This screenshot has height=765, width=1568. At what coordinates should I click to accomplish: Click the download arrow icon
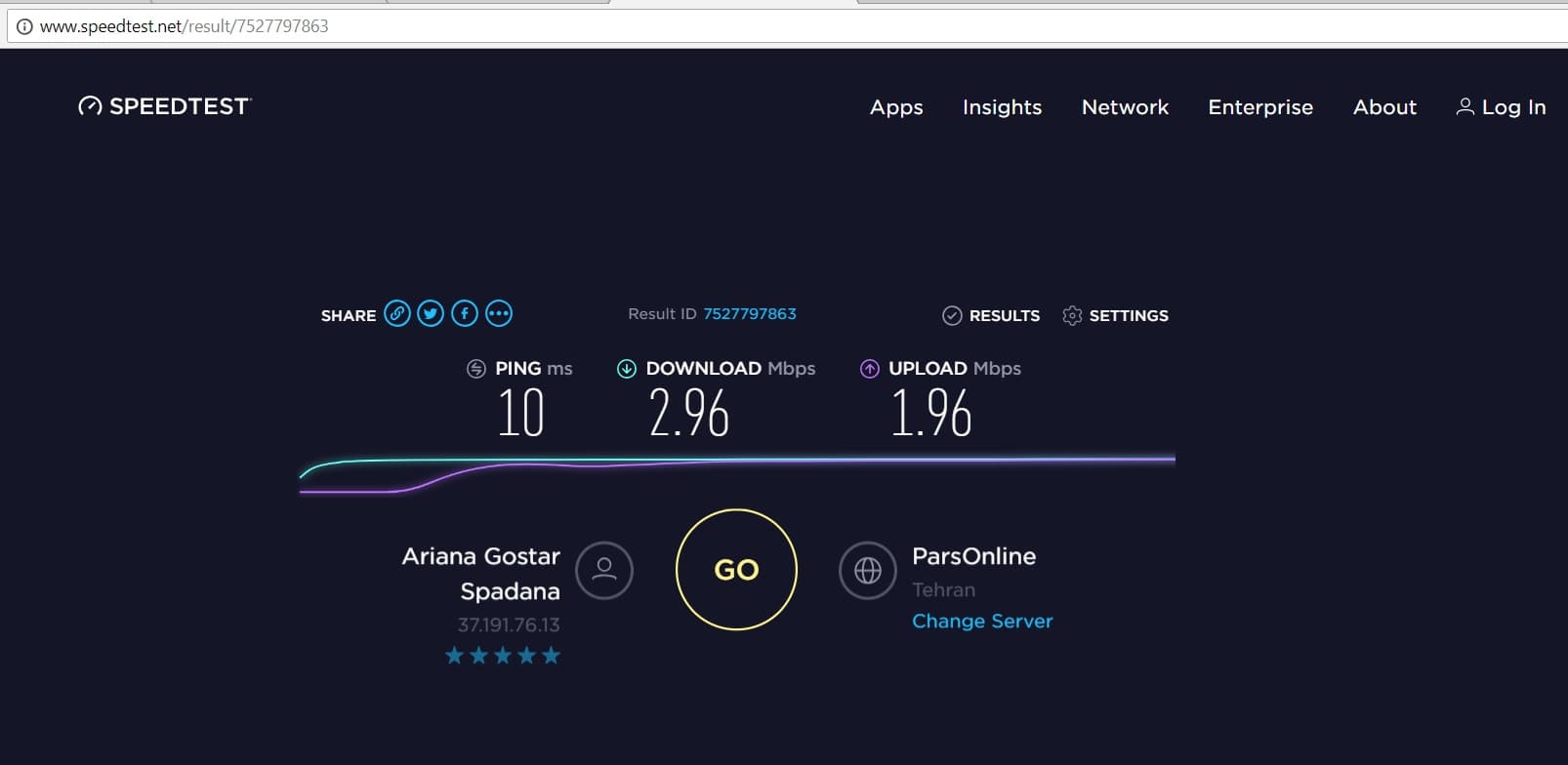click(627, 369)
